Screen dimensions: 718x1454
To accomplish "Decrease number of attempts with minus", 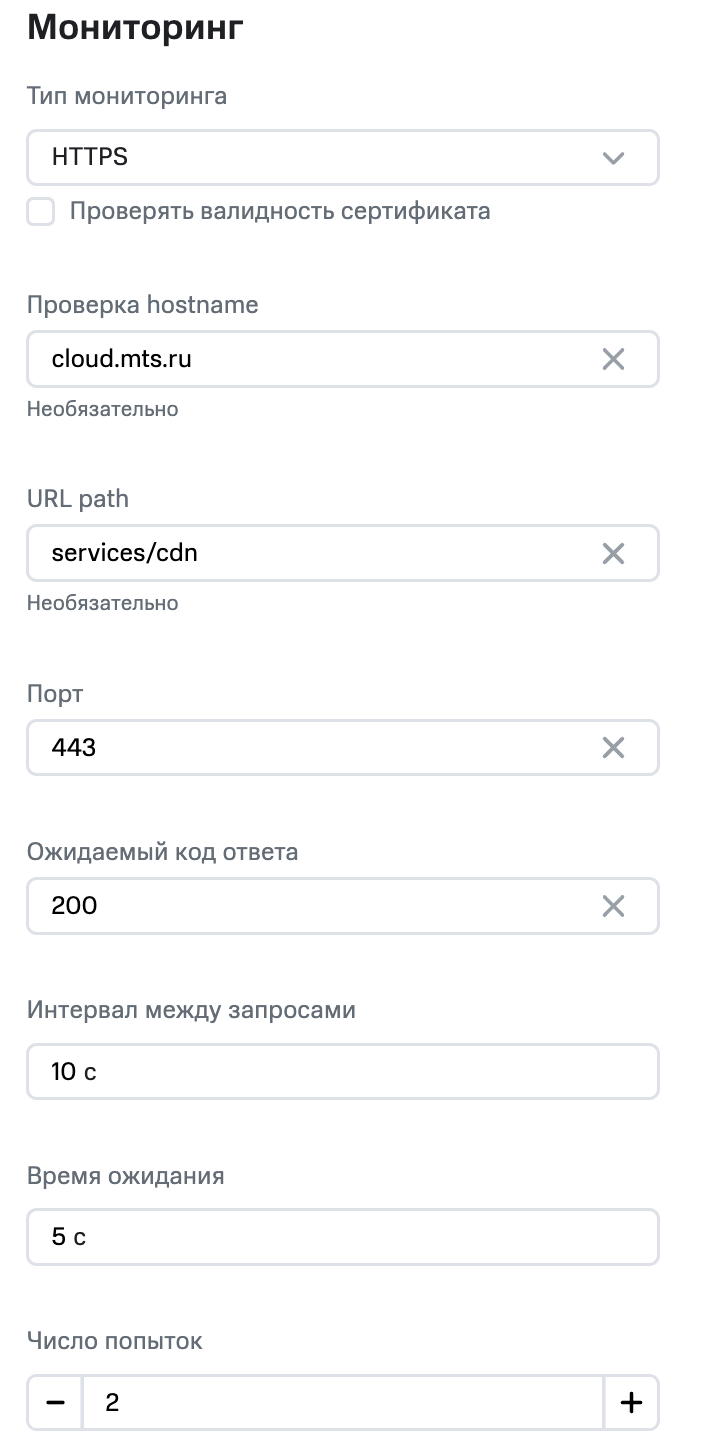I will coord(56,1403).
